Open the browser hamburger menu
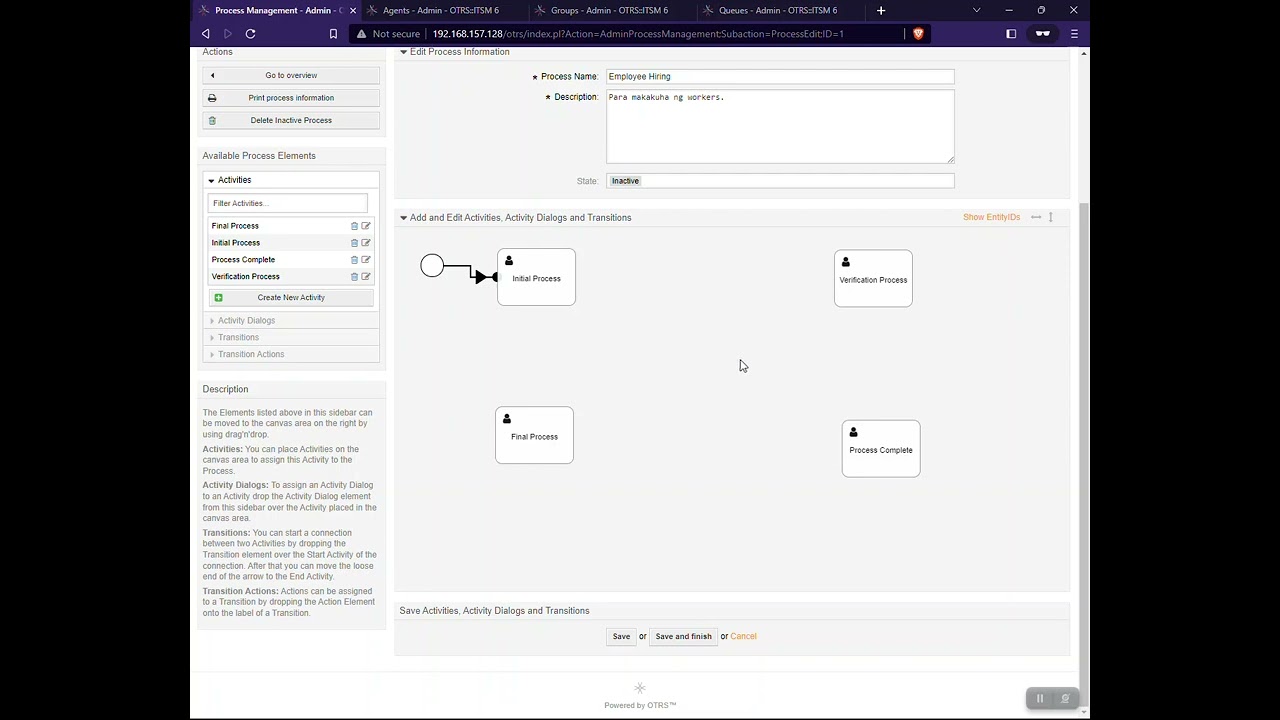The width and height of the screenshot is (1280, 720). tap(1074, 34)
